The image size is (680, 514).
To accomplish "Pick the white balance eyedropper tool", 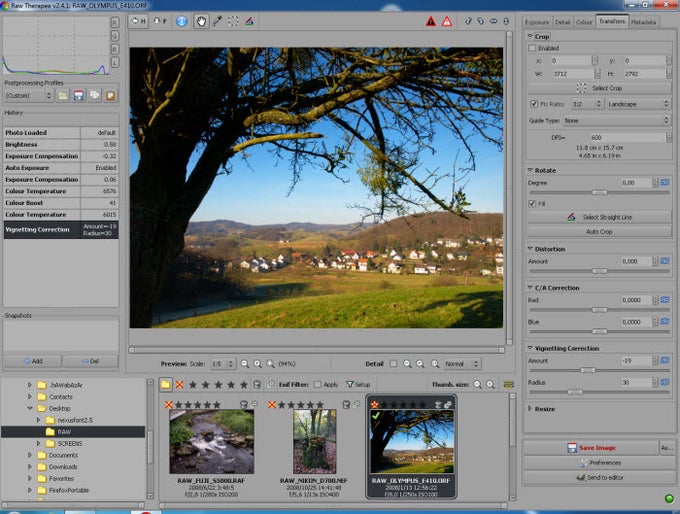I will pos(217,20).
